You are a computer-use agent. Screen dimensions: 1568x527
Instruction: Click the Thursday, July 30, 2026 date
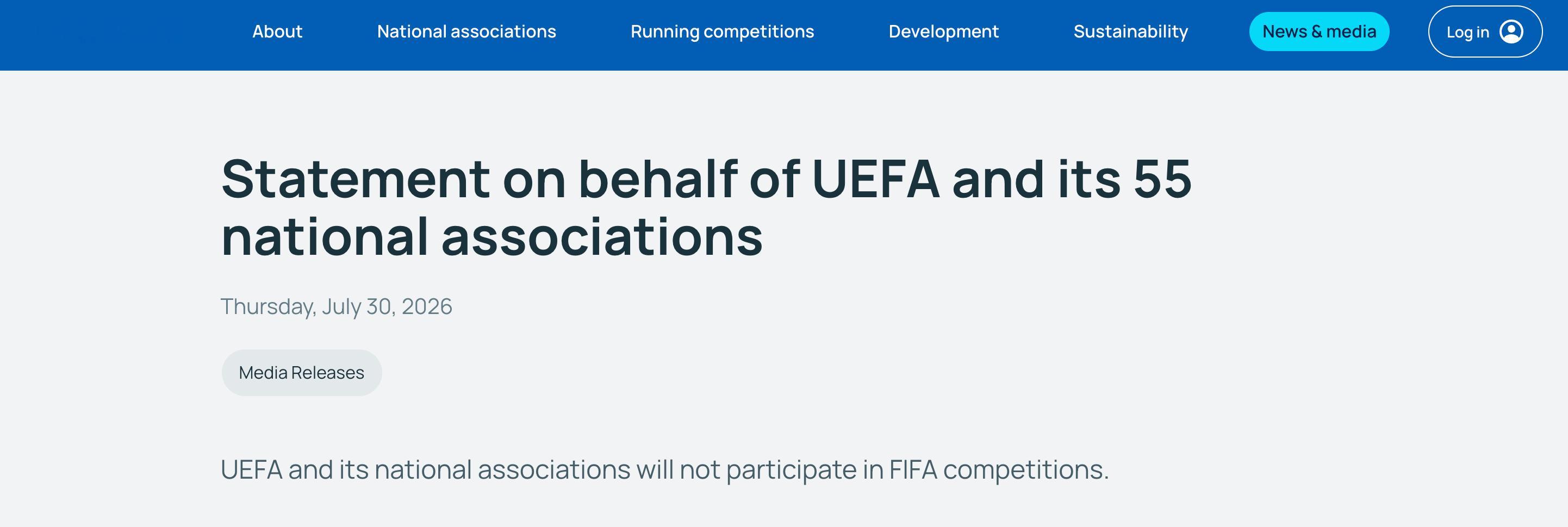336,306
